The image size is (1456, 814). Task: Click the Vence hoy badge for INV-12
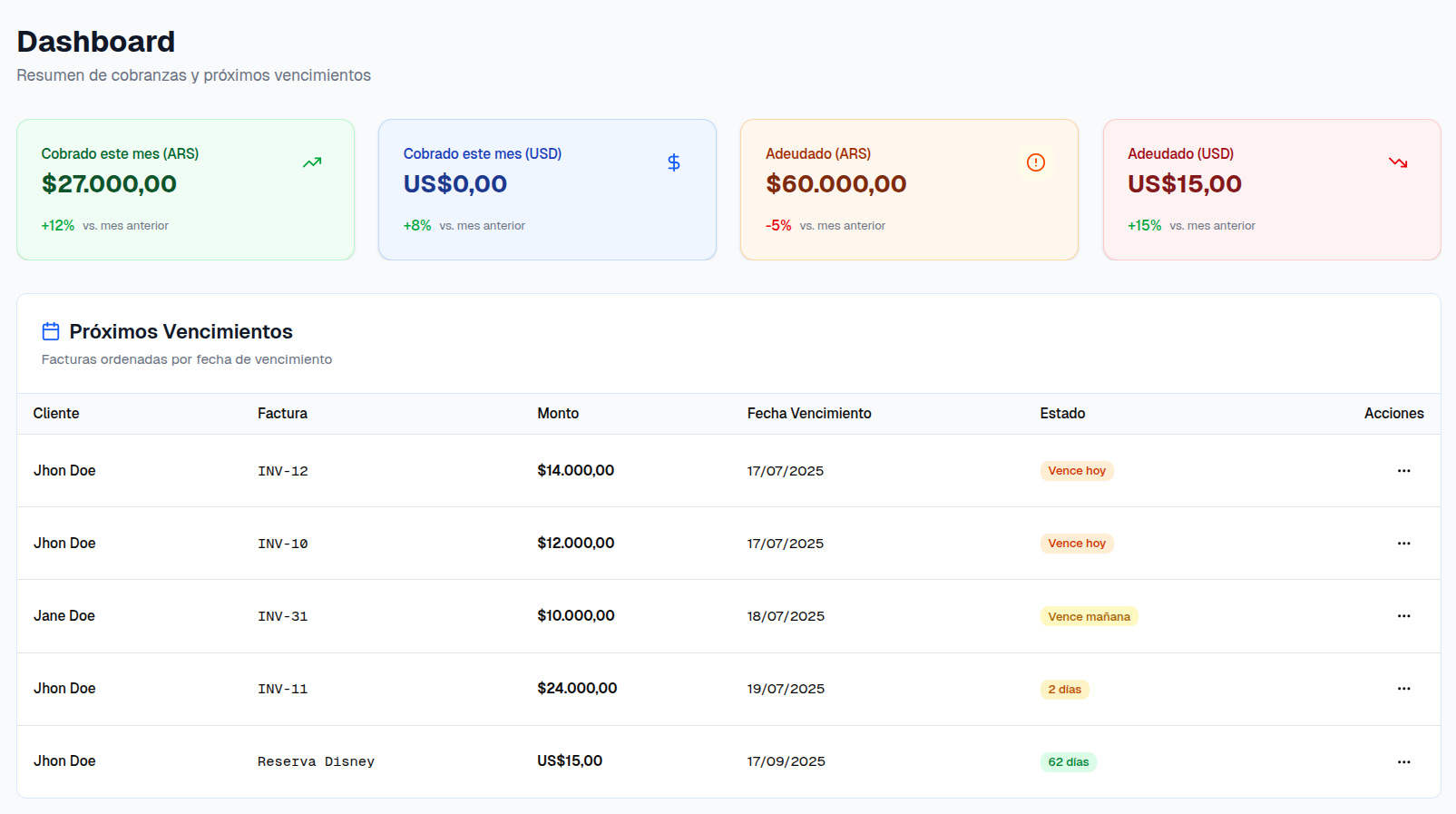coord(1076,471)
